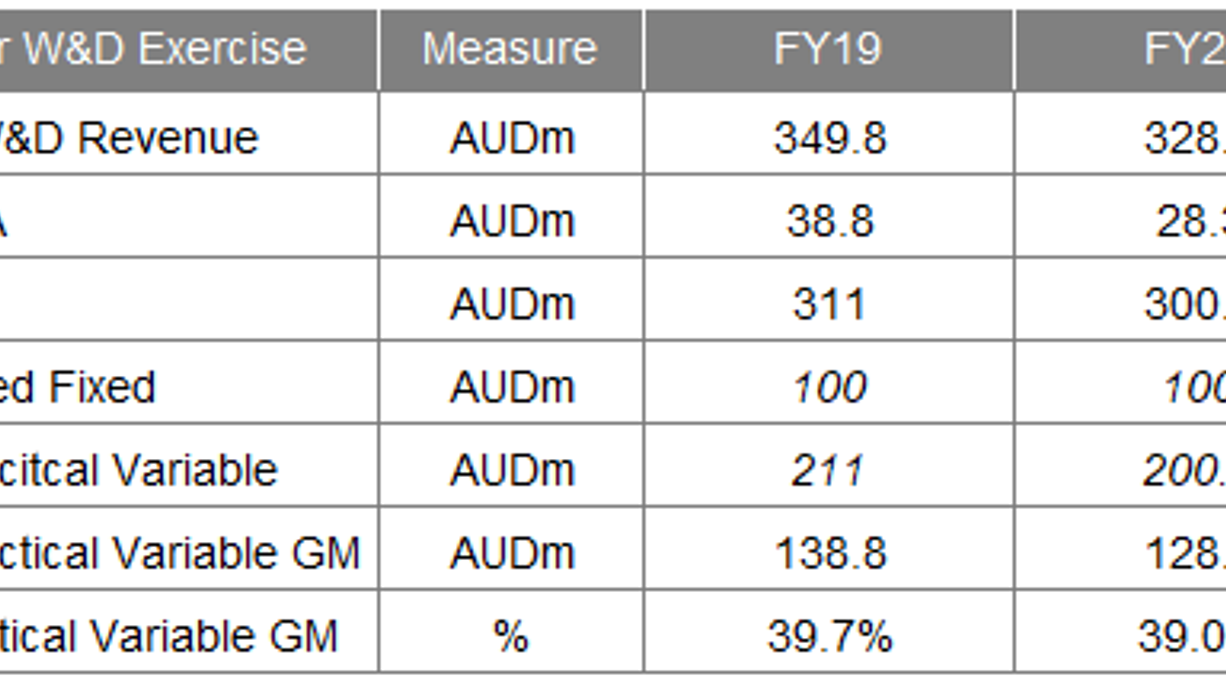The width and height of the screenshot is (1226, 690).
Task: Select the 39.7% percentage cell
Action: tap(829, 635)
